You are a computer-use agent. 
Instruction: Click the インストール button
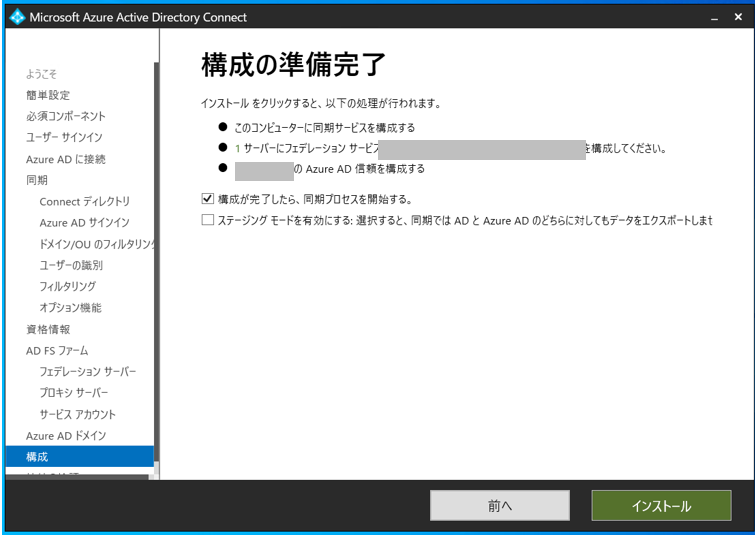coord(661,506)
